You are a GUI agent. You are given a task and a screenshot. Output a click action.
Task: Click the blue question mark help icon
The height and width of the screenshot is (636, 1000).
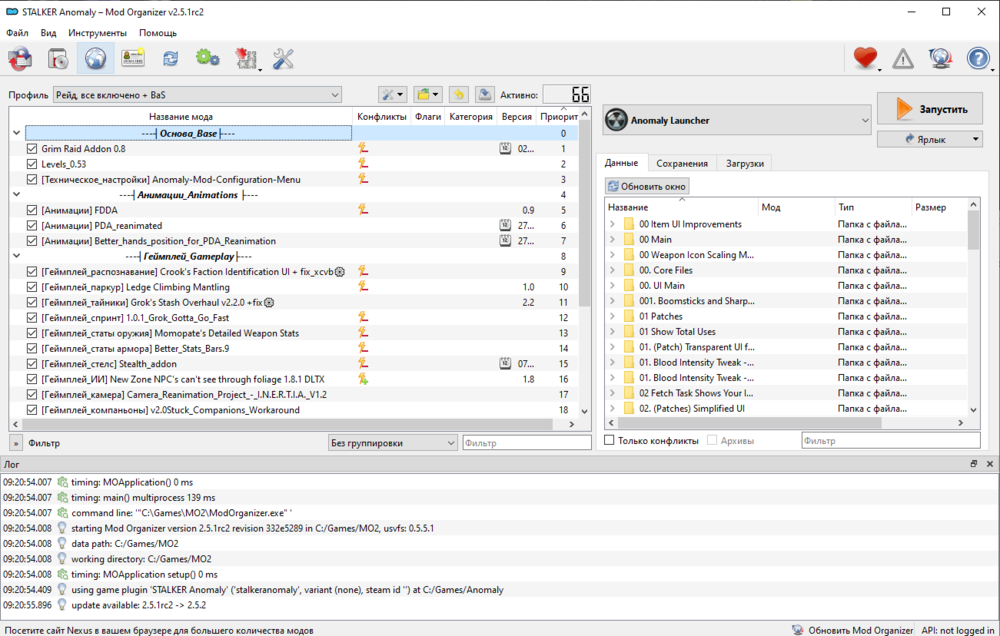[978, 59]
